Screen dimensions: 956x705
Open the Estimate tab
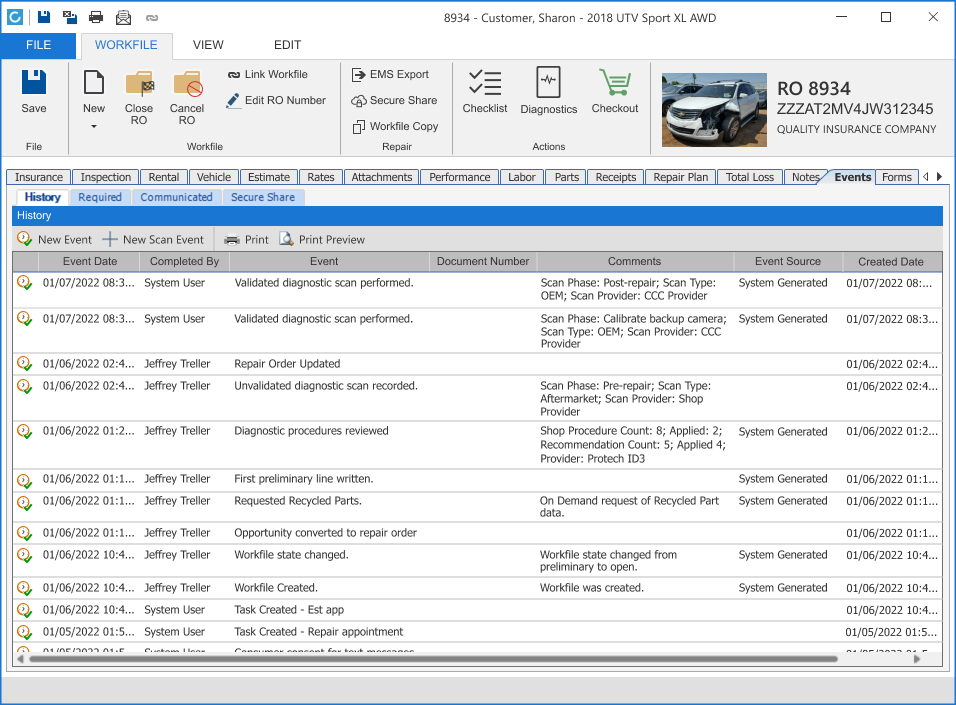point(269,177)
